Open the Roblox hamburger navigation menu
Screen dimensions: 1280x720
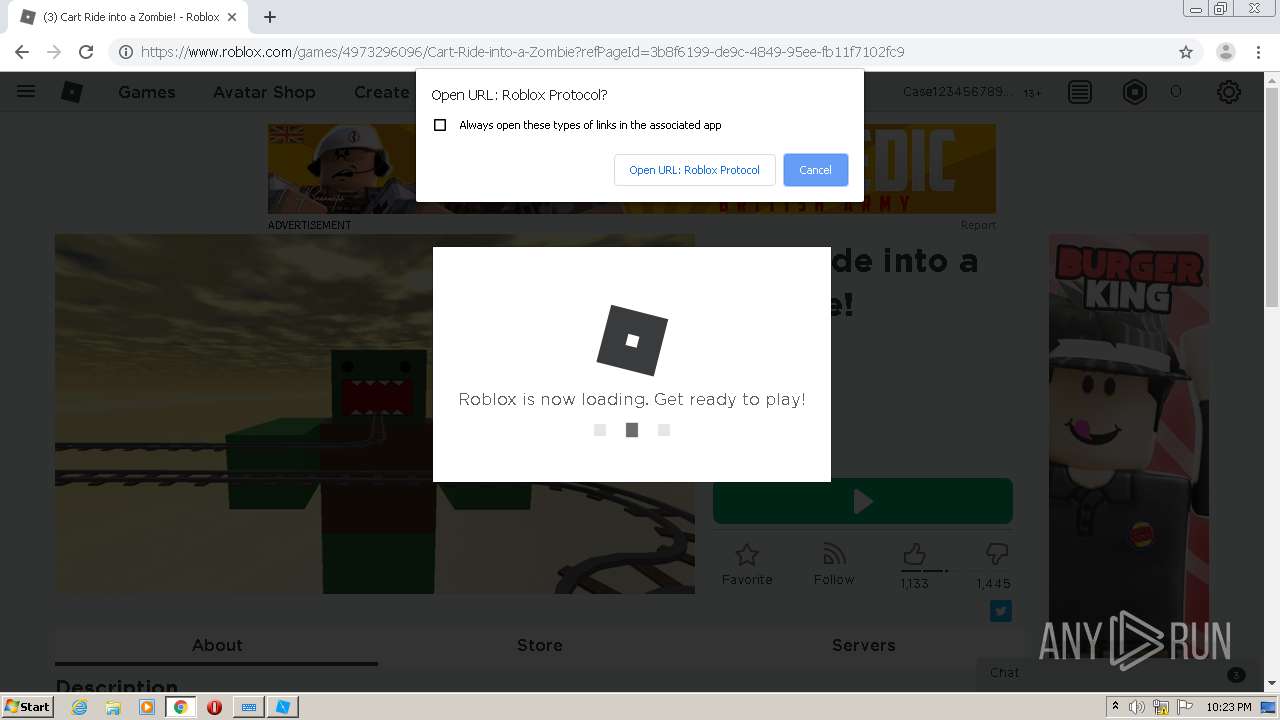(x=26, y=92)
